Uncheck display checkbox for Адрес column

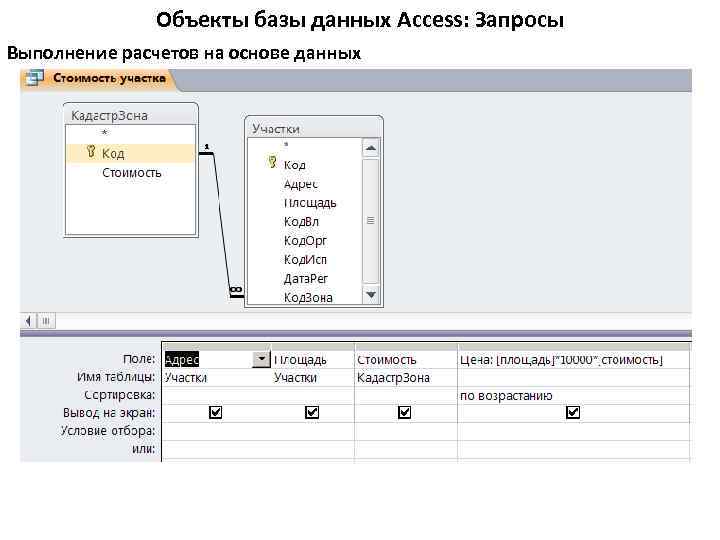click(215, 412)
